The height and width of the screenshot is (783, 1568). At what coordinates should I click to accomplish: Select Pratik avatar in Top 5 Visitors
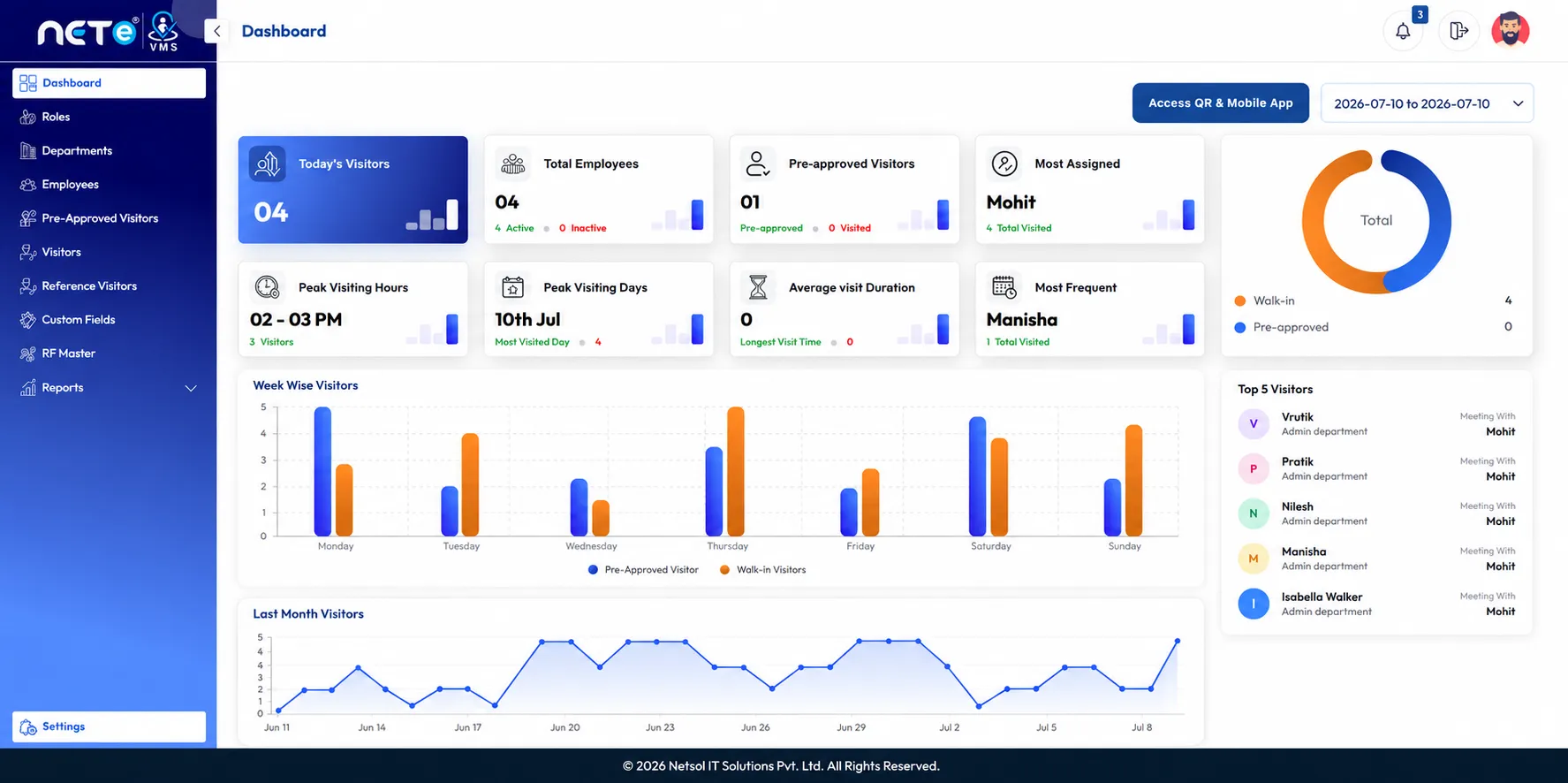[x=1253, y=469]
